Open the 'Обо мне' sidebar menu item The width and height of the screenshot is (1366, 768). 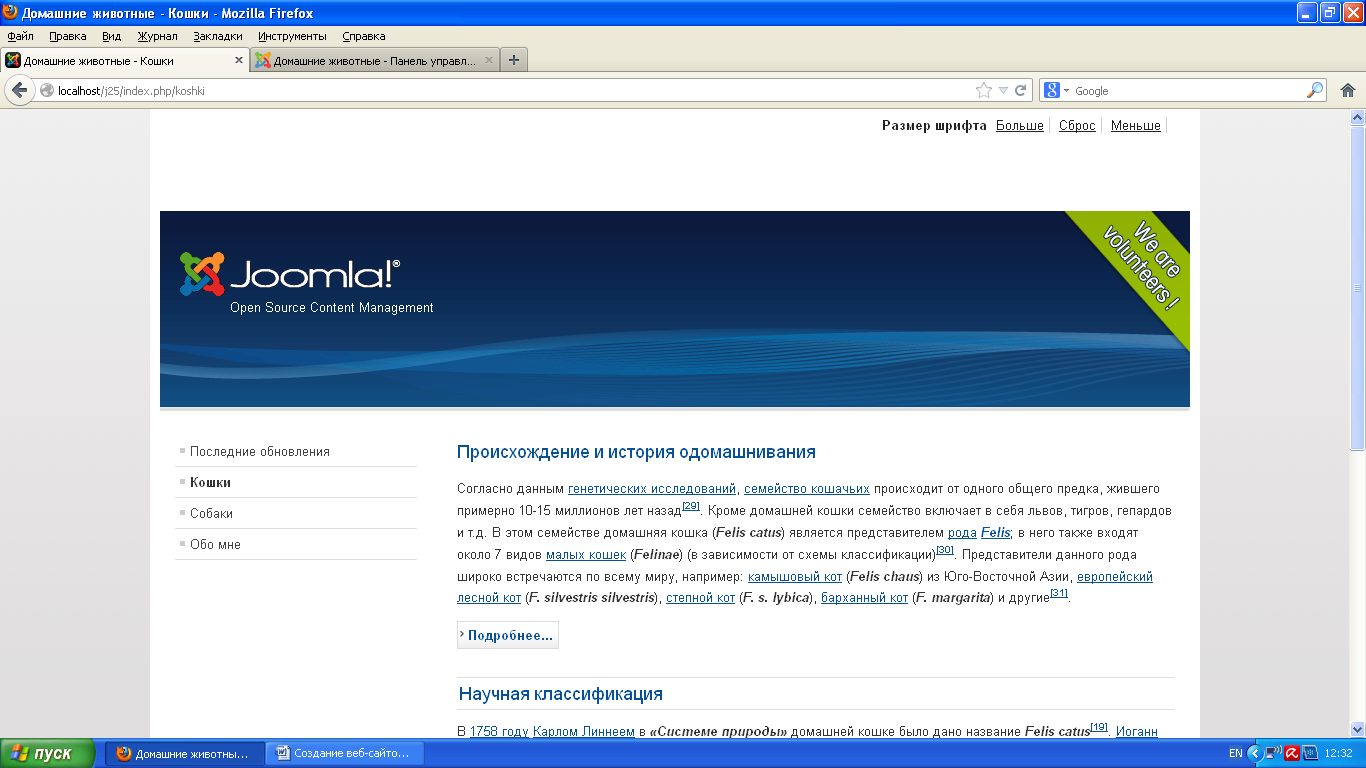(x=215, y=544)
